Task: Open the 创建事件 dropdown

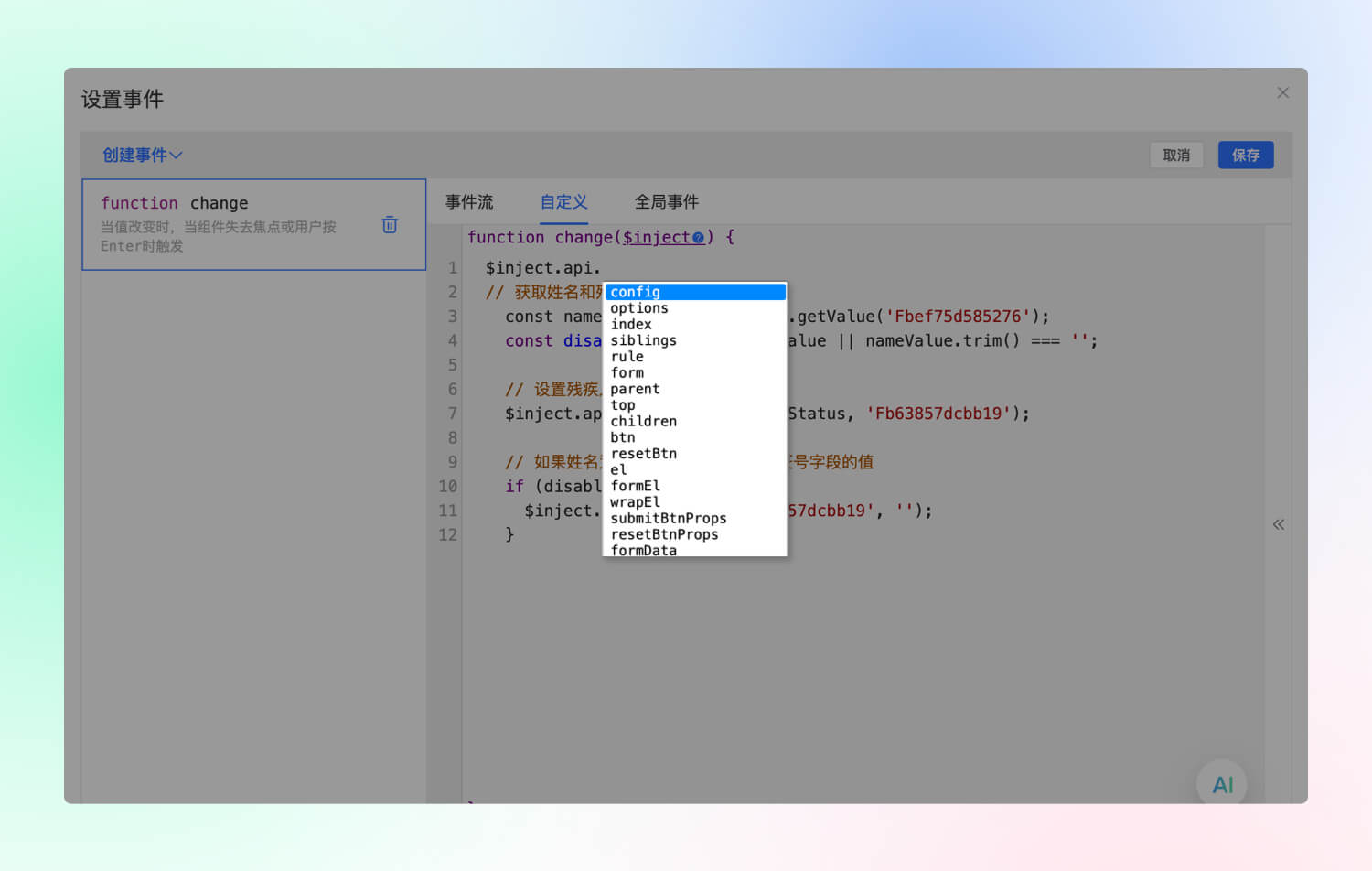Action: (142, 155)
